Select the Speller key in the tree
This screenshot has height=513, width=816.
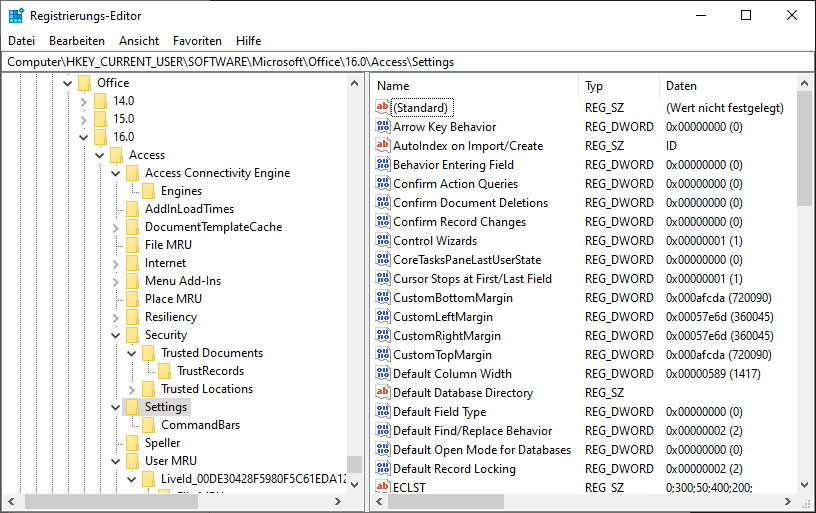tap(162, 443)
